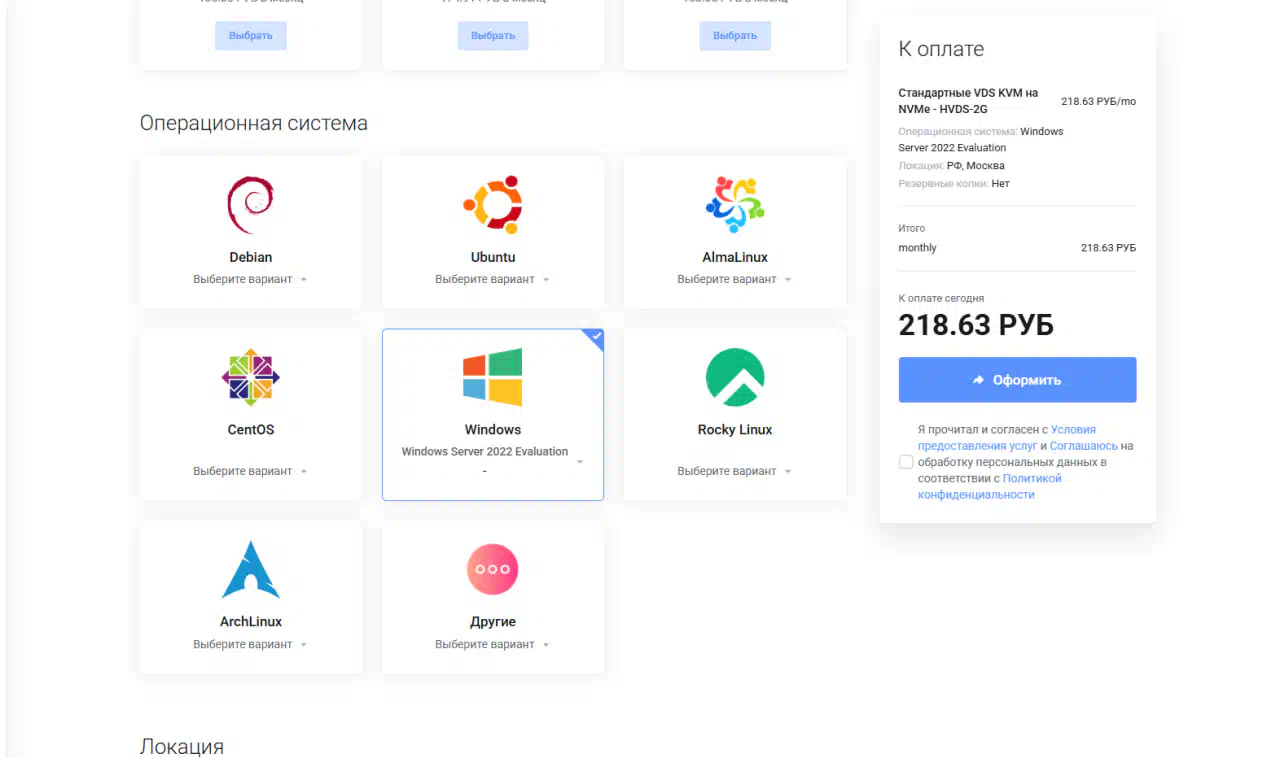Click the monthly billing label
This screenshot has height=758, width=1280.
click(917, 247)
